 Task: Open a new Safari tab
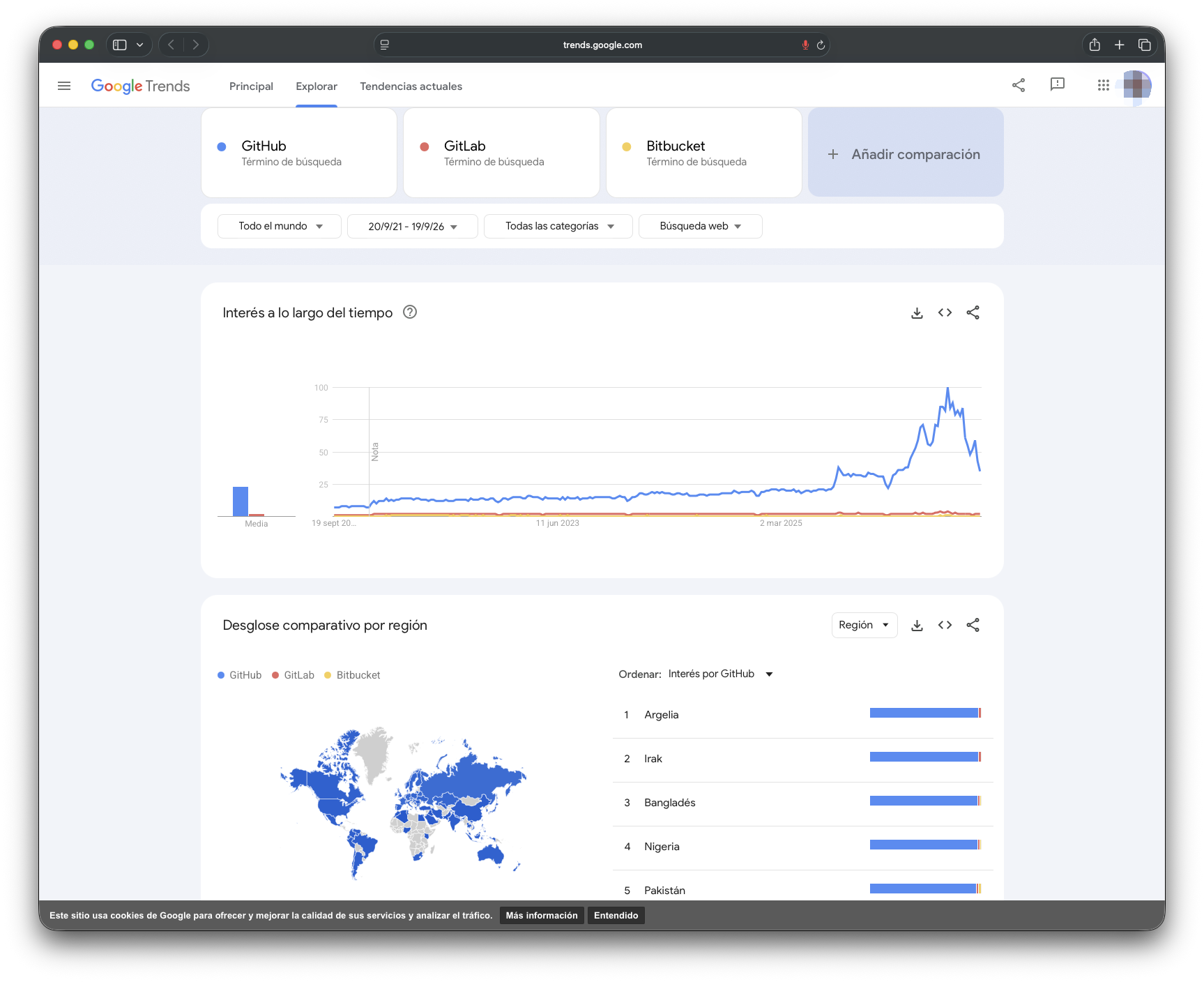coord(1120,45)
